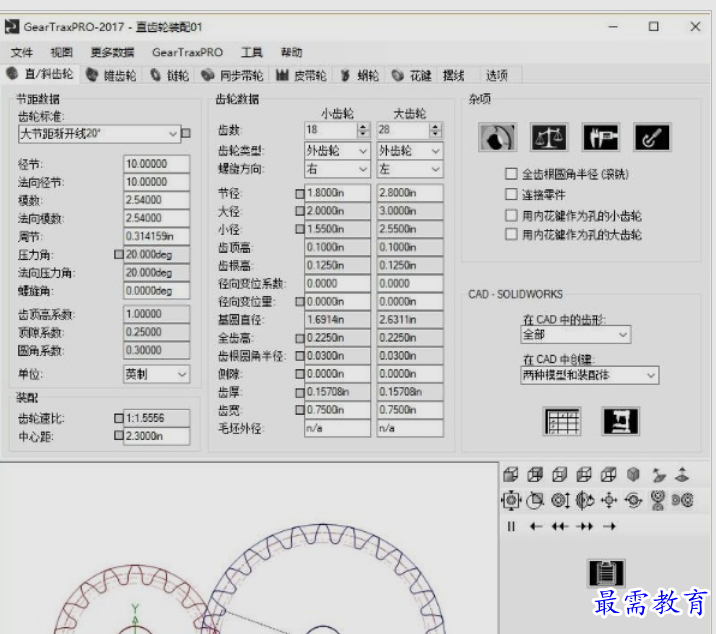The image size is (716, 634).
Task: Switch to the 同步带轮 tab
Action: pyautogui.click(x=232, y=75)
